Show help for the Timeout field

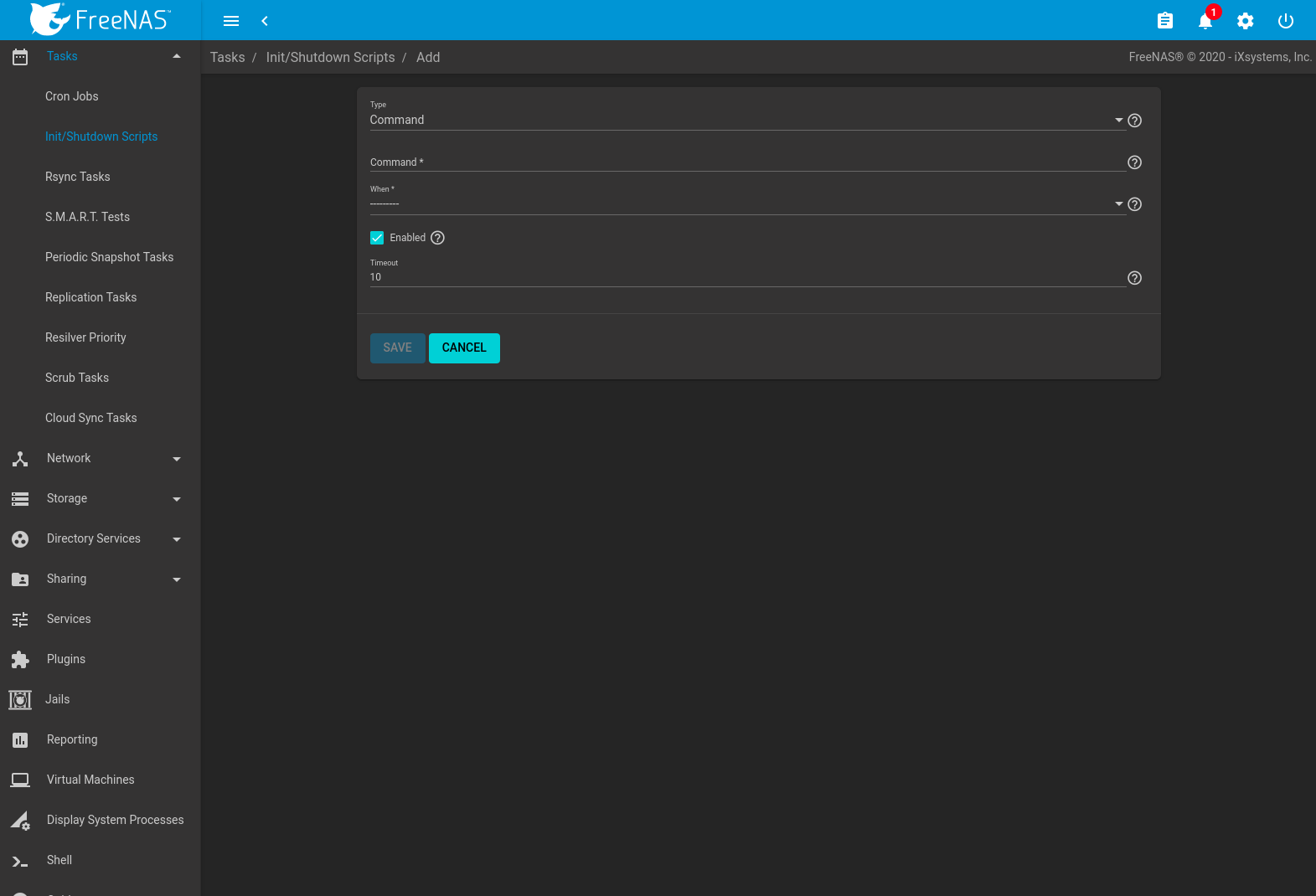click(x=1134, y=278)
